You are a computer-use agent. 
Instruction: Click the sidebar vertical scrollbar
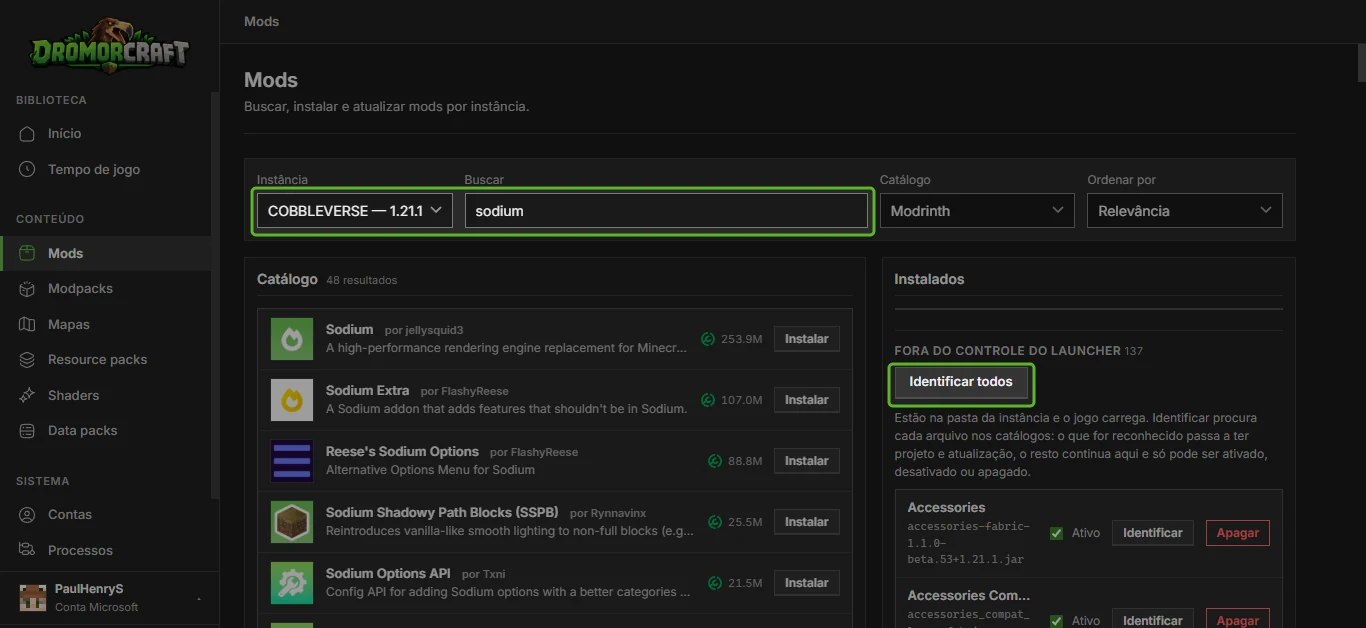coord(215,295)
